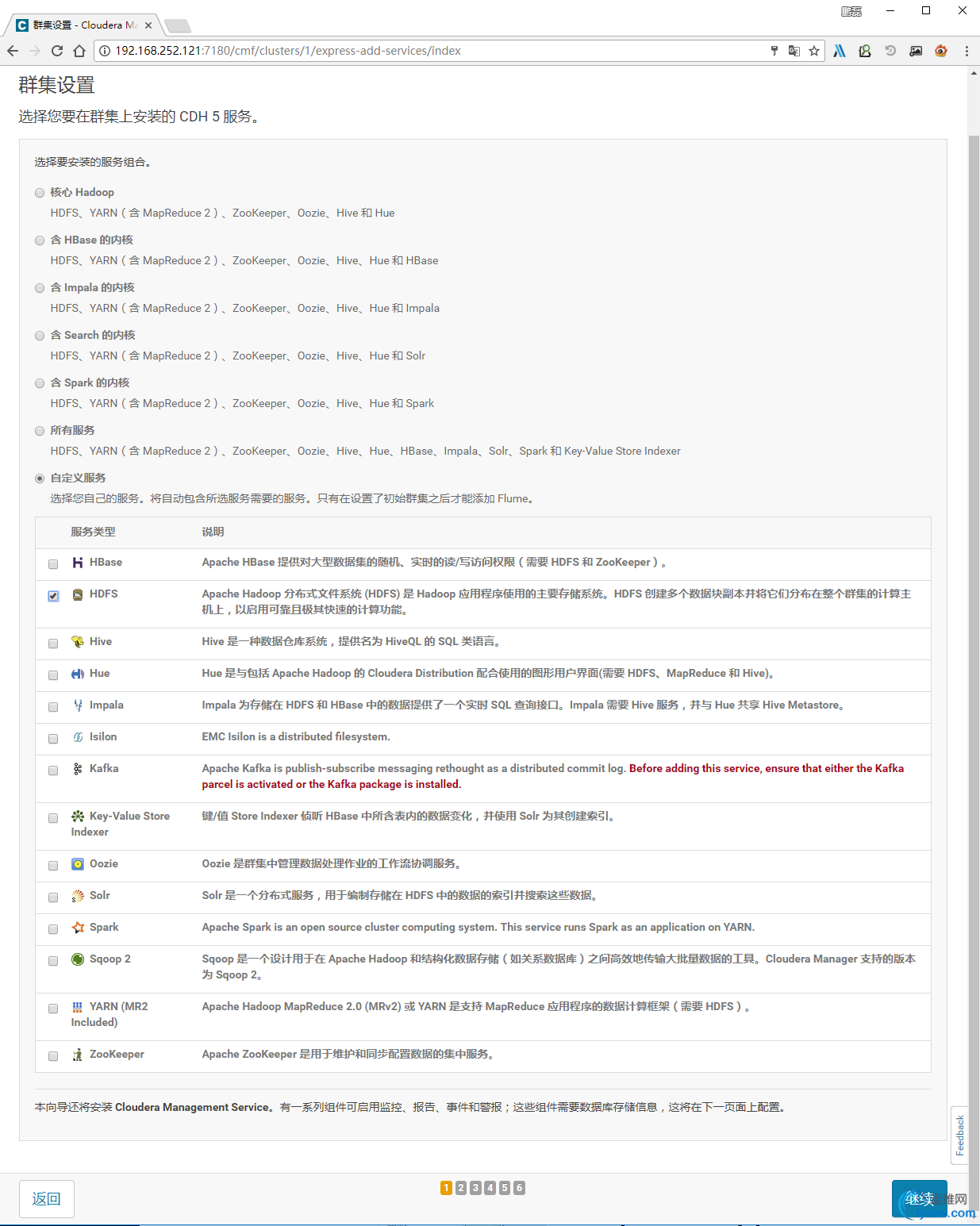Click the Sqoop 2 service icon
The height and width of the screenshot is (1226, 980).
pos(78,959)
